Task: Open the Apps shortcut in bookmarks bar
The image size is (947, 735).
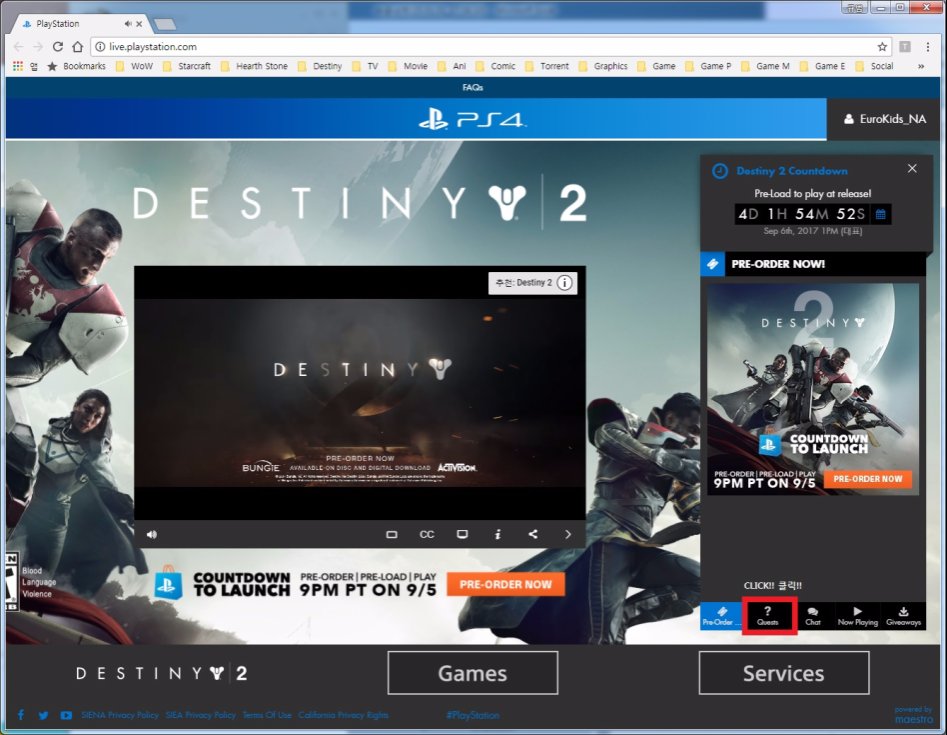Action: point(18,66)
